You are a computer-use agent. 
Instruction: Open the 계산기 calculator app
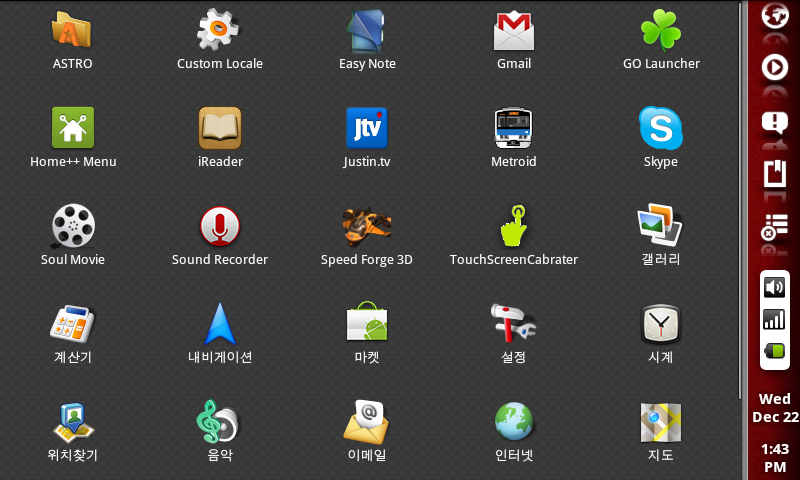tap(72, 323)
